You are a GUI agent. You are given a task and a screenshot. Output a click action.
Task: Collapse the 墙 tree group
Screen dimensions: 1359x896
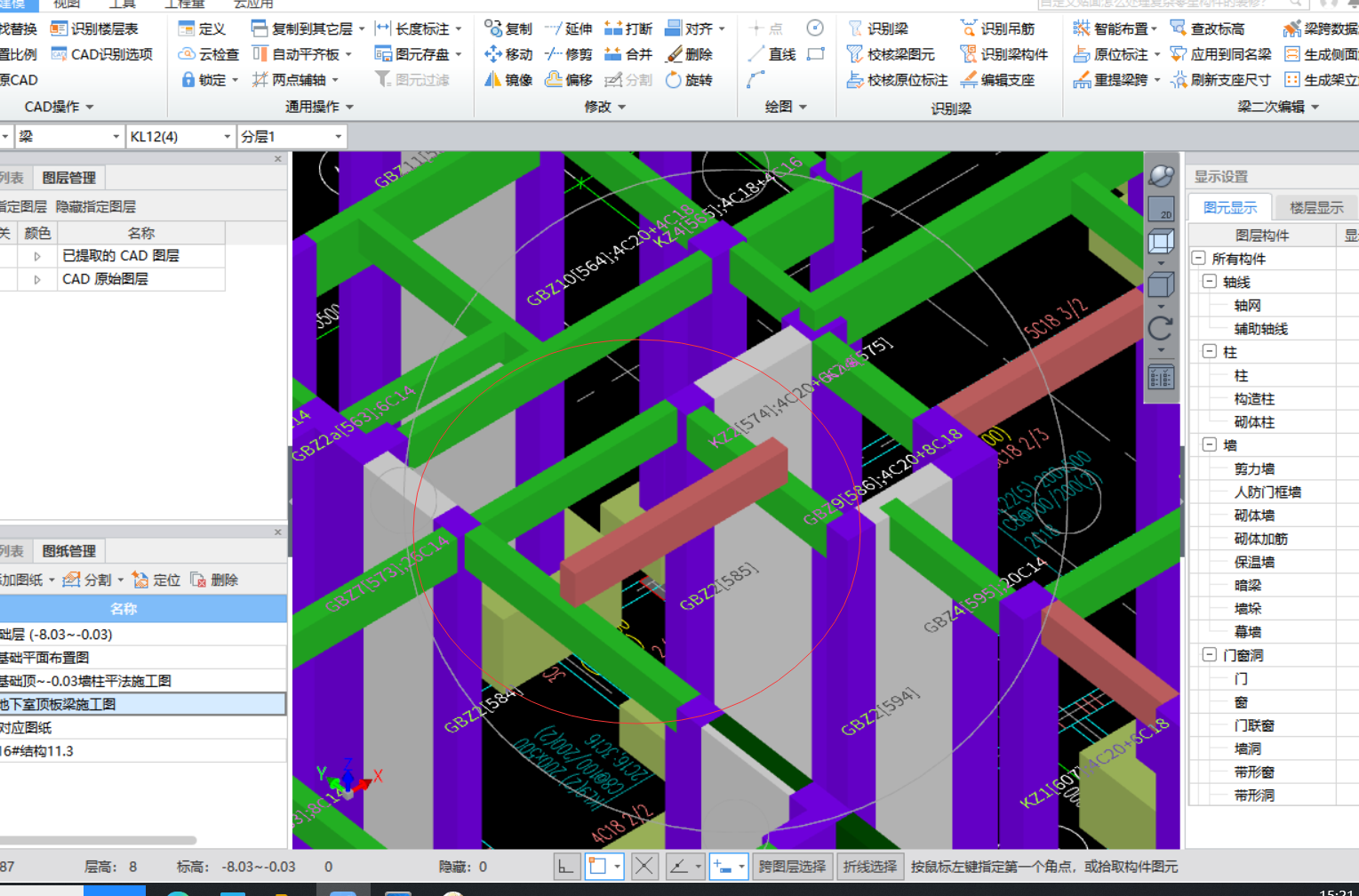[x=1210, y=445]
